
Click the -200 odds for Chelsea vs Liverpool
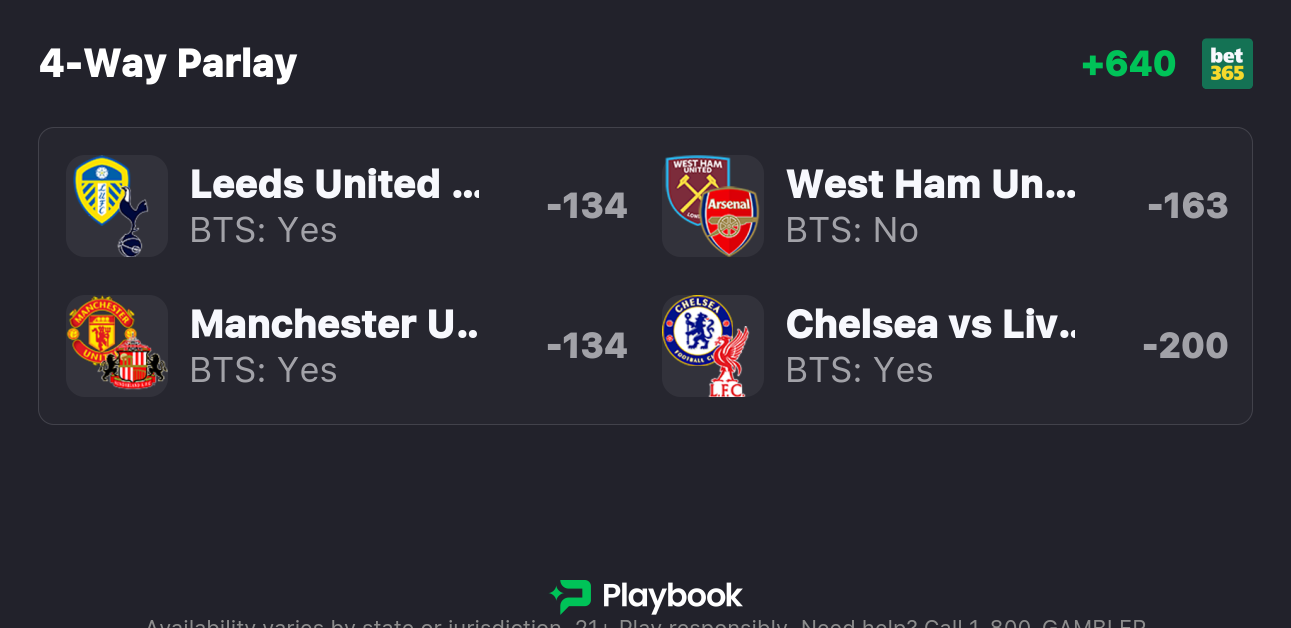click(x=1185, y=346)
